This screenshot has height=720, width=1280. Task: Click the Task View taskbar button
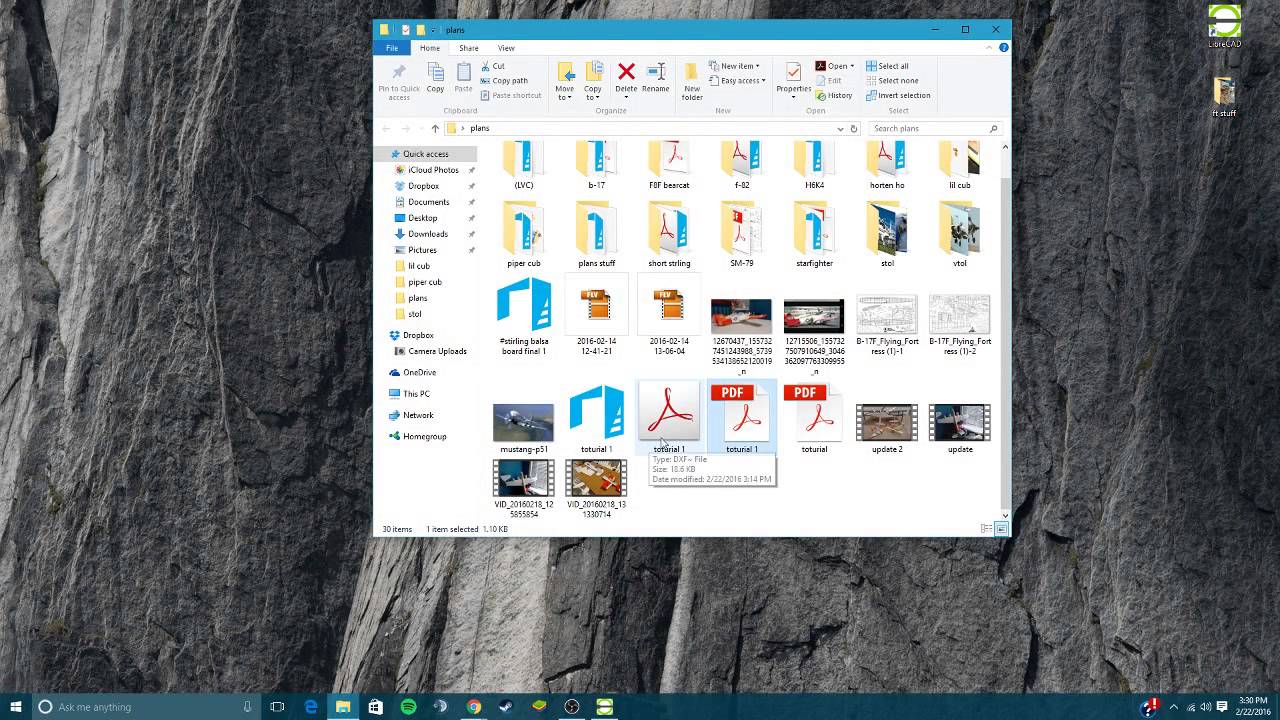click(x=277, y=707)
